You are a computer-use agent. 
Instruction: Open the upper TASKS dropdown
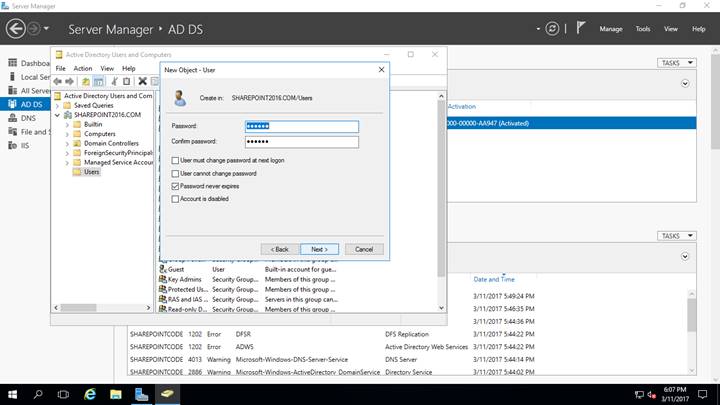tap(676, 63)
